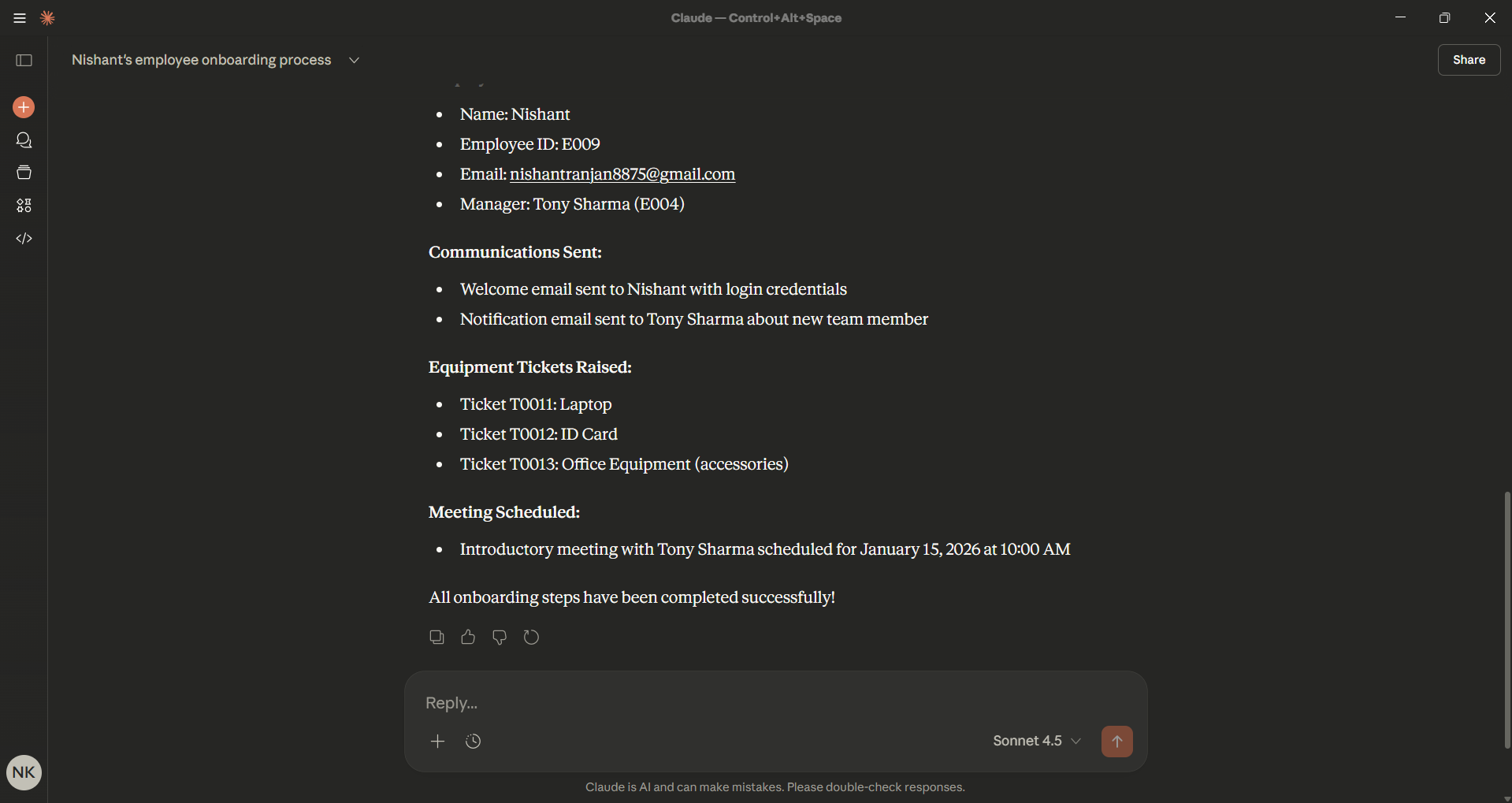Open the nishantranjan8875@gmail.com email link
The image size is (1512, 803).
point(622,174)
